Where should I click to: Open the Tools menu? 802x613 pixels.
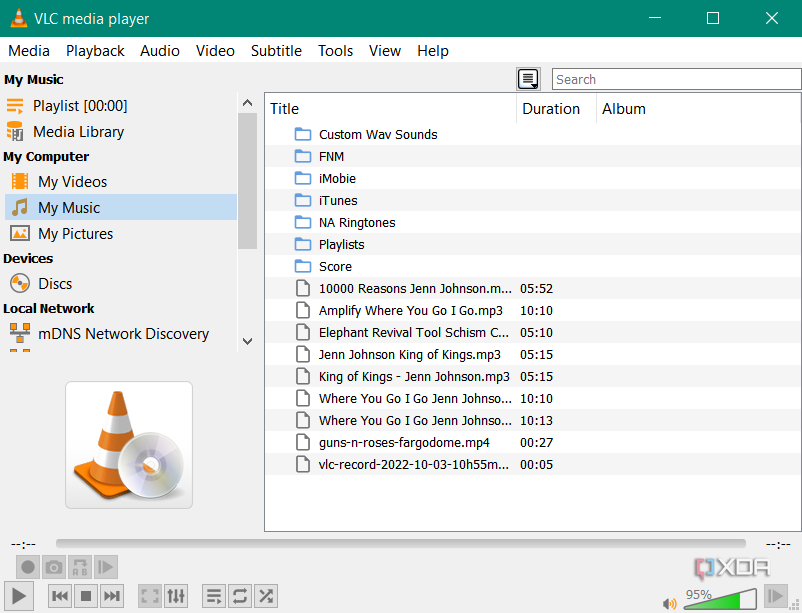click(x=336, y=51)
